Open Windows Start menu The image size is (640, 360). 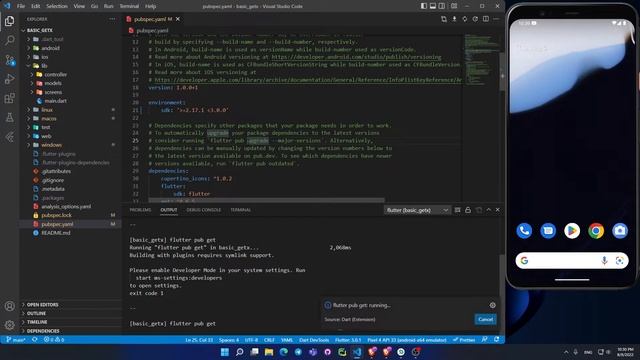[224, 352]
